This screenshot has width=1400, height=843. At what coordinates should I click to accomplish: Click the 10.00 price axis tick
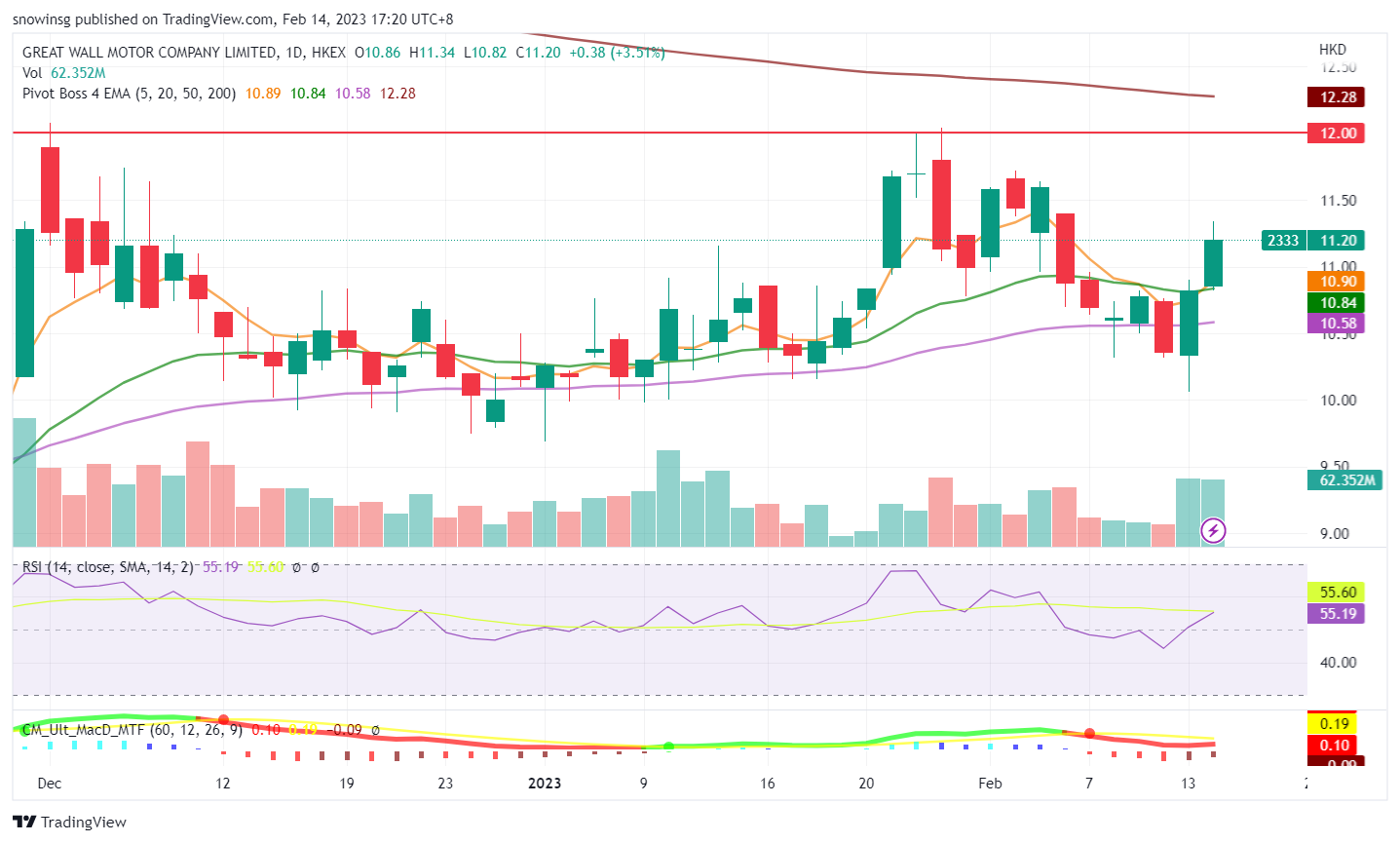[1338, 400]
